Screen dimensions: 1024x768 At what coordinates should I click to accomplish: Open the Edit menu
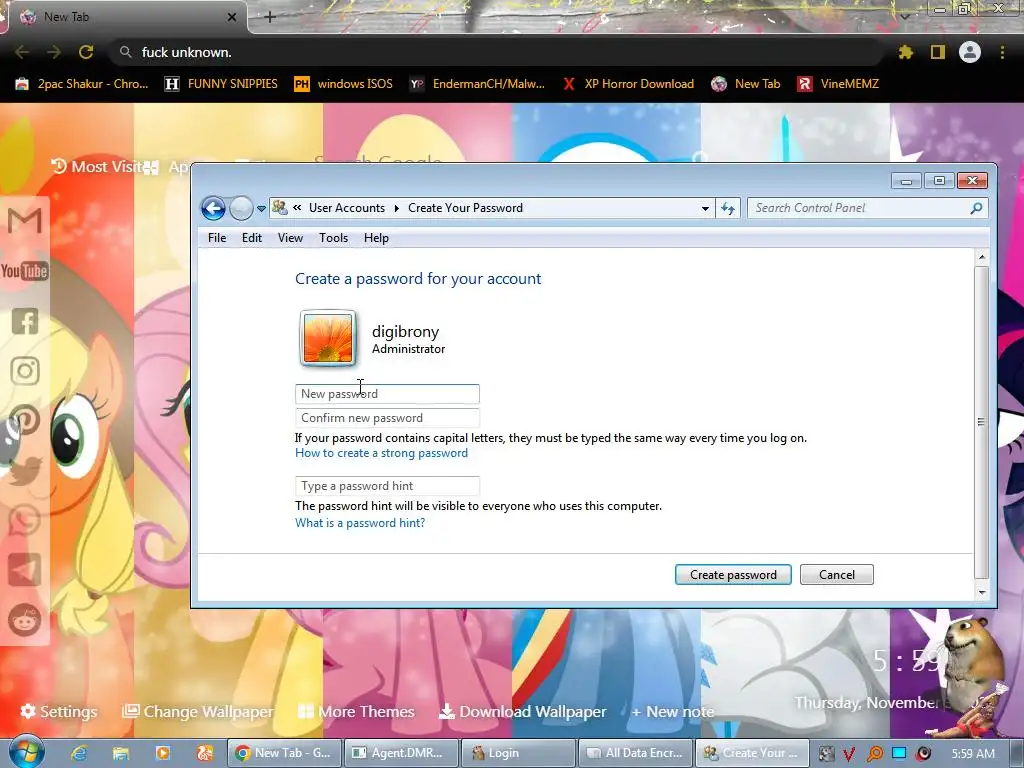pyautogui.click(x=251, y=238)
